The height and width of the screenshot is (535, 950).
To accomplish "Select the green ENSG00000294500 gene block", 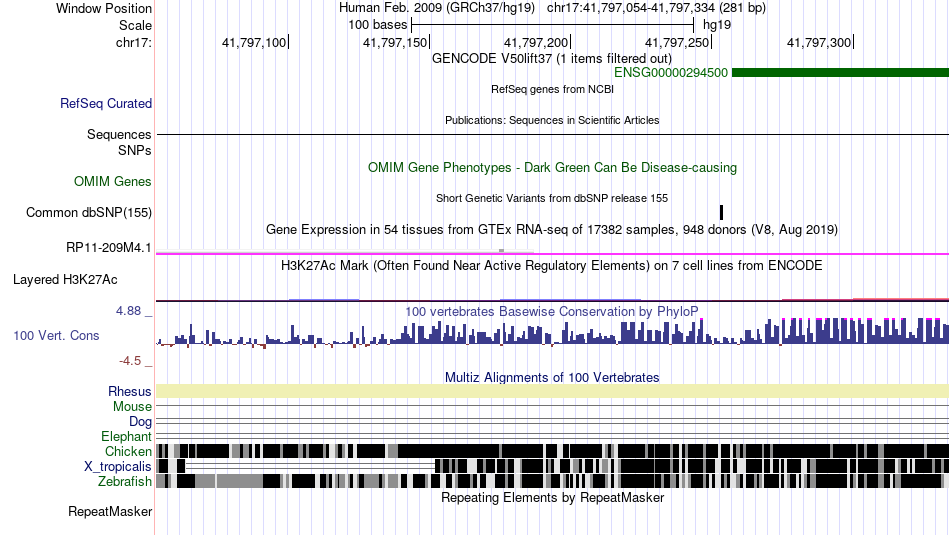I will [x=840, y=73].
